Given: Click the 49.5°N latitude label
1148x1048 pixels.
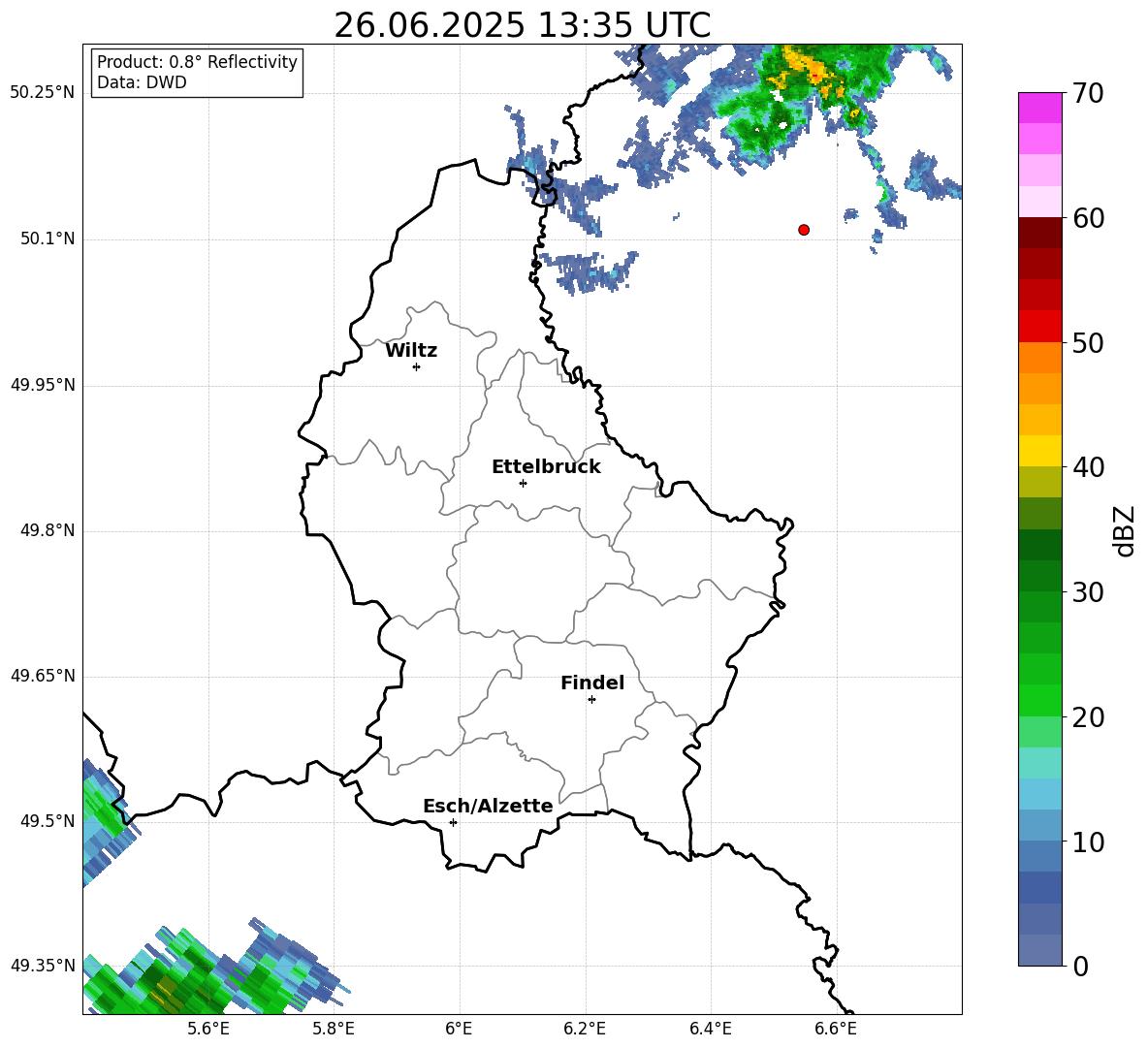Looking at the screenshot, I should (48, 820).
